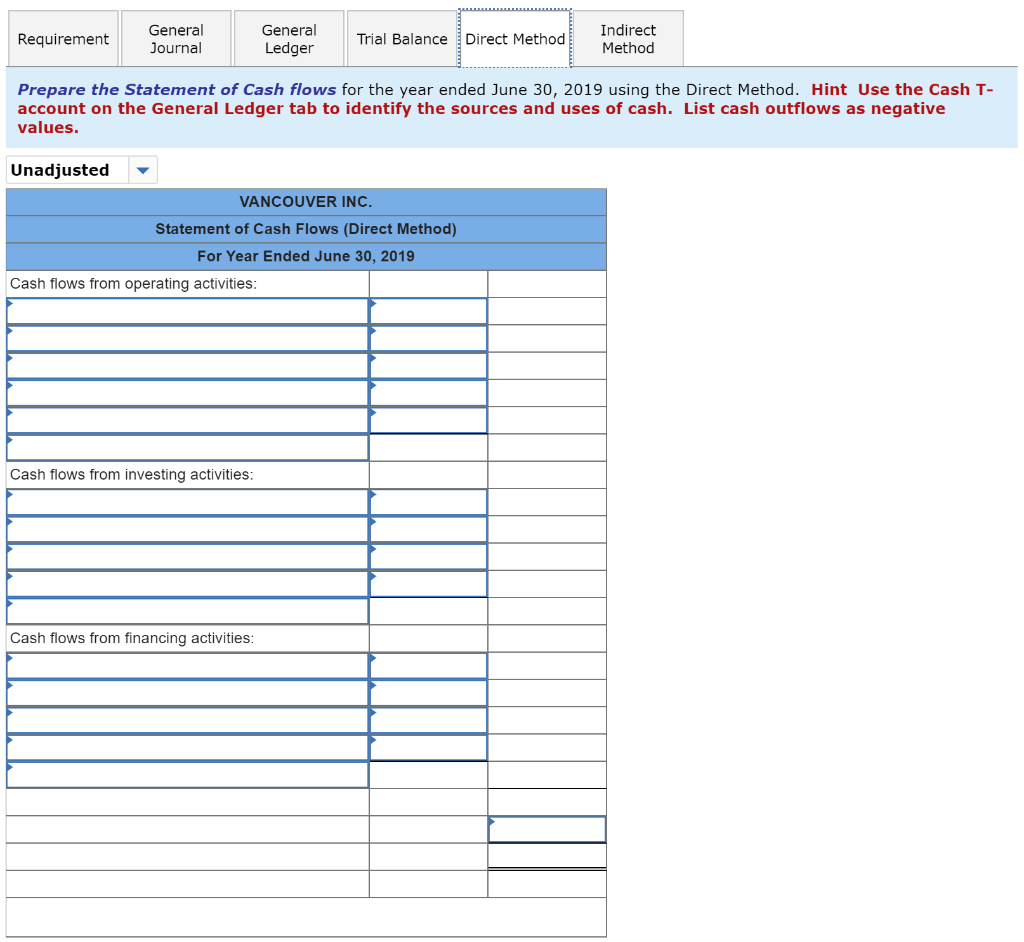Expand the account picker triangle in the first financing row
This screenshot has width=1024, height=942.
[x=11, y=656]
